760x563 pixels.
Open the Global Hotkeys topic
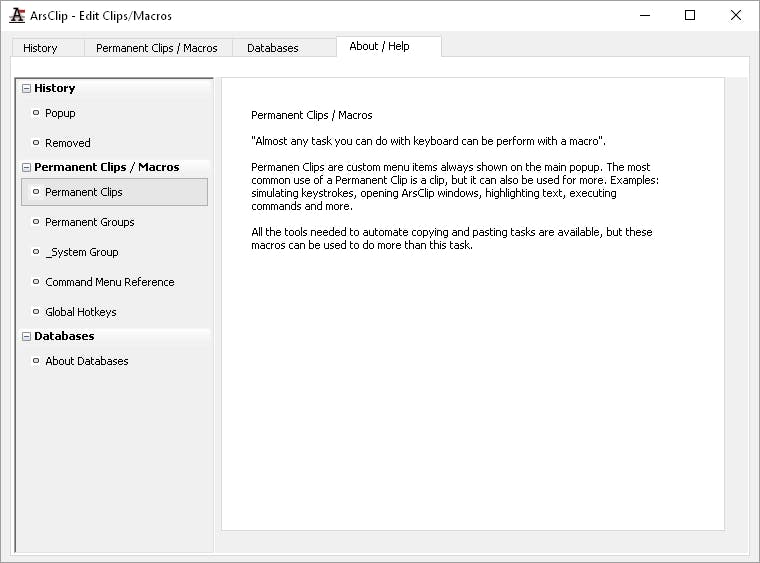click(80, 312)
